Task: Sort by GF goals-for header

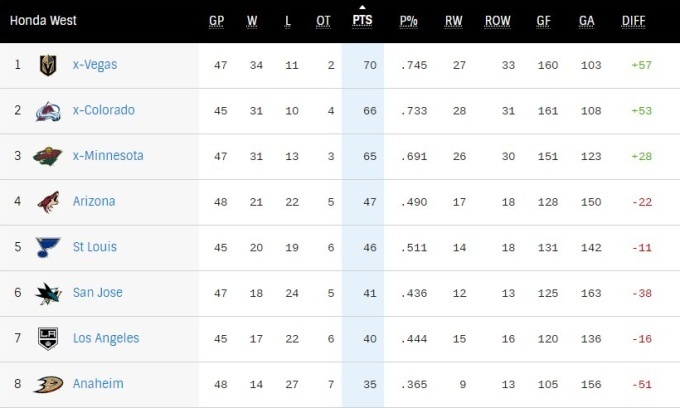Action: [543, 21]
